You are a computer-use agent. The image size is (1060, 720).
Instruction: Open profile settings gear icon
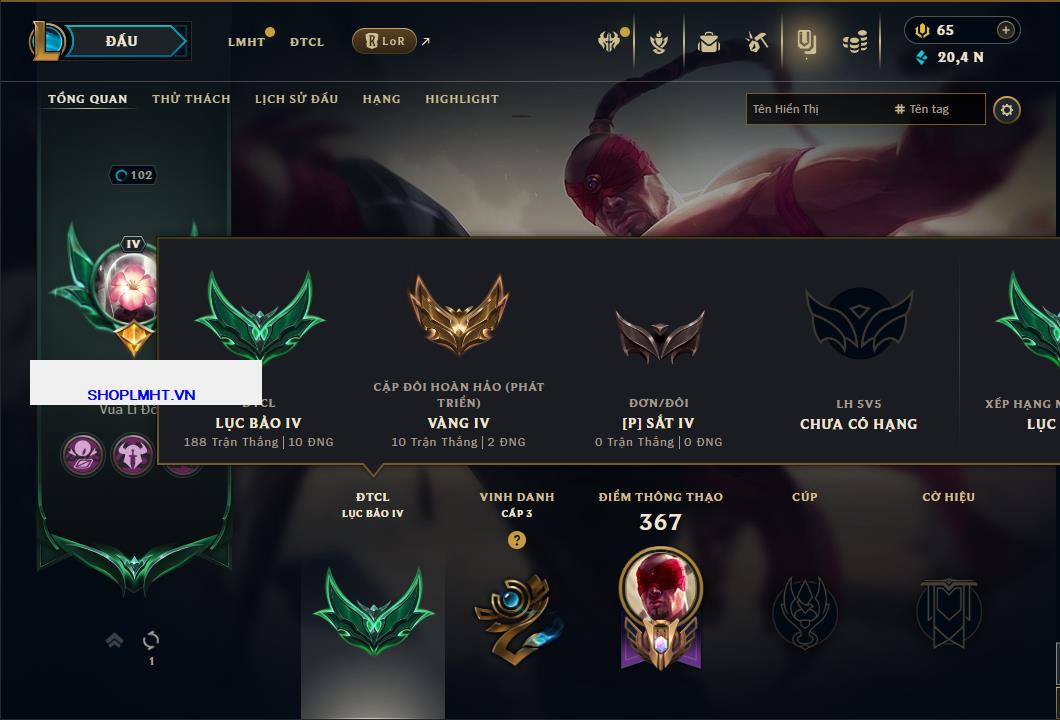[1007, 110]
